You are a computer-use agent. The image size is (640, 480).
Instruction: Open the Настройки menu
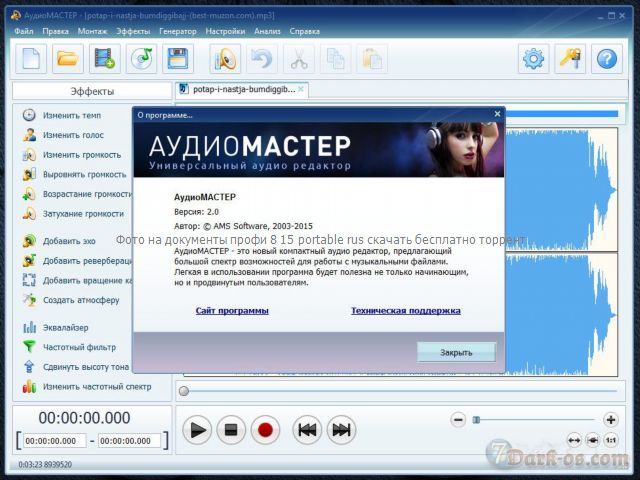click(x=225, y=31)
